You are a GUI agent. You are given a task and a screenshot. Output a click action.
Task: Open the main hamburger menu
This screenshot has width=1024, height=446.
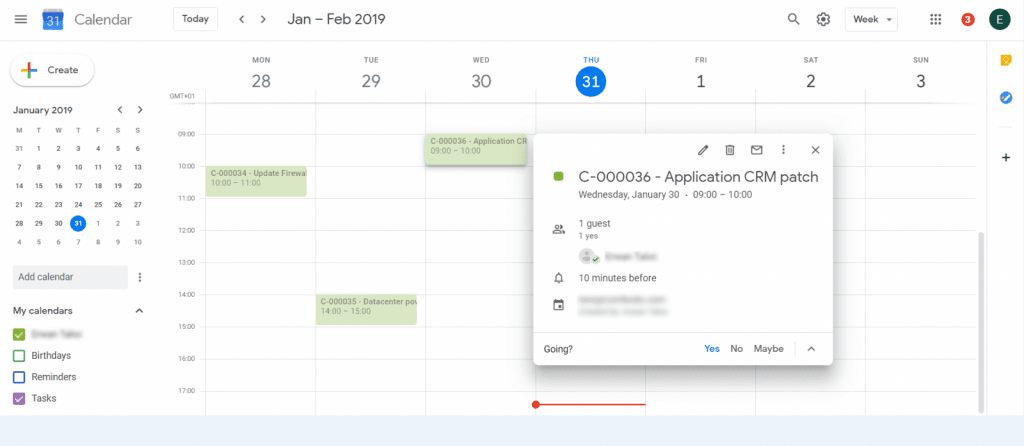click(x=21, y=19)
